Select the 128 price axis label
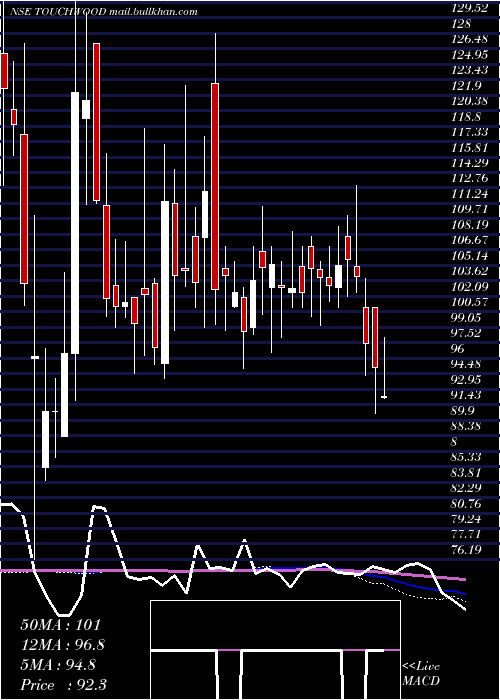500x700 pixels. pyautogui.click(x=461, y=24)
